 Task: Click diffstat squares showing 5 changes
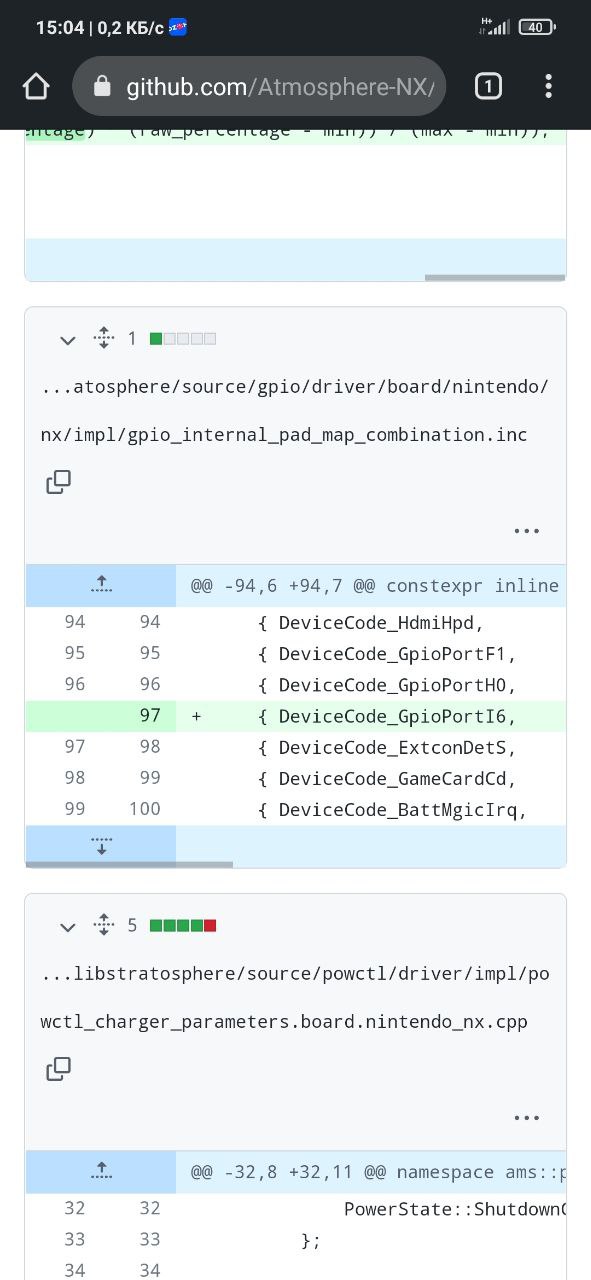183,926
